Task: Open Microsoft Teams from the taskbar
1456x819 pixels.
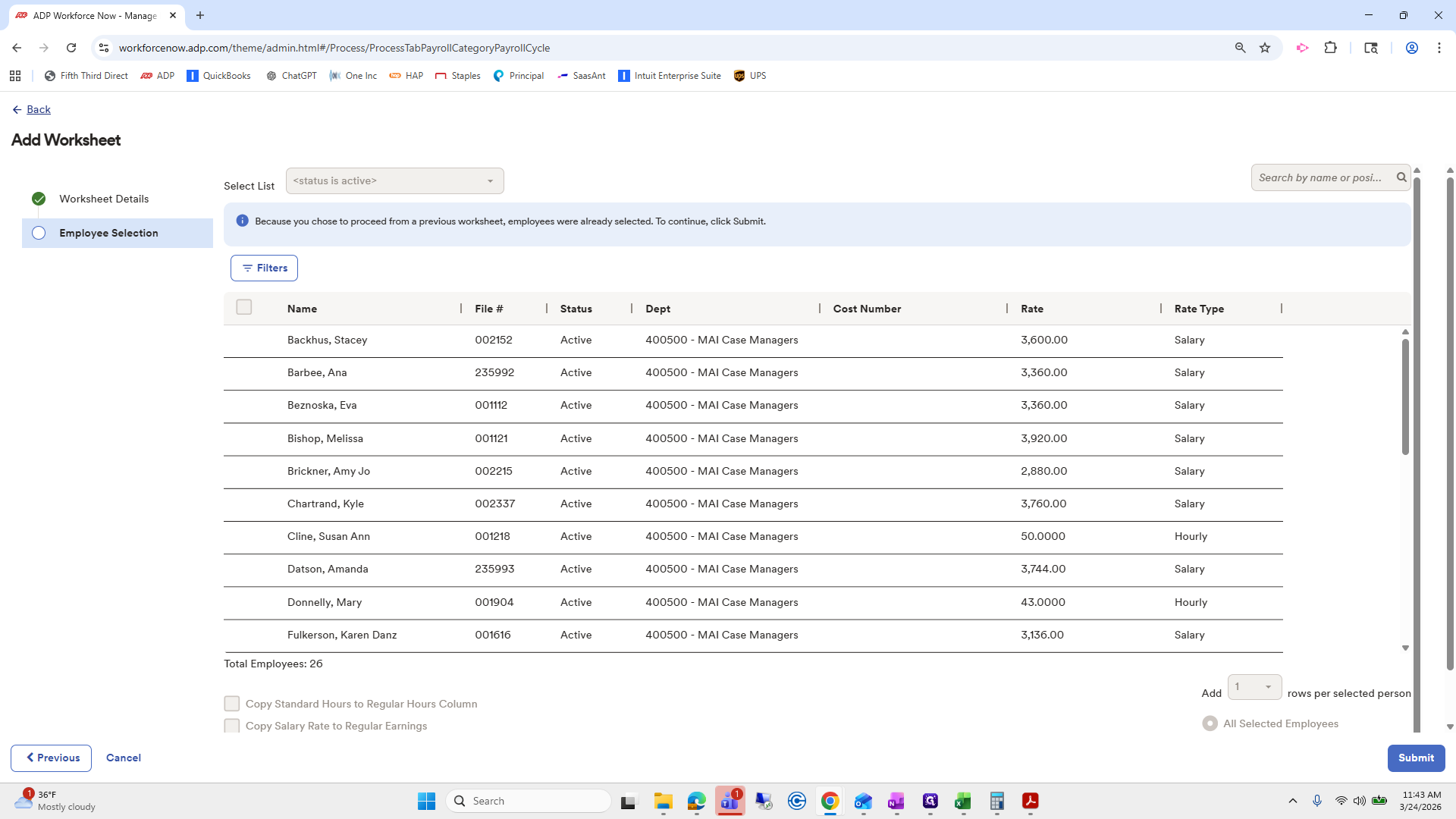Action: coord(730,801)
